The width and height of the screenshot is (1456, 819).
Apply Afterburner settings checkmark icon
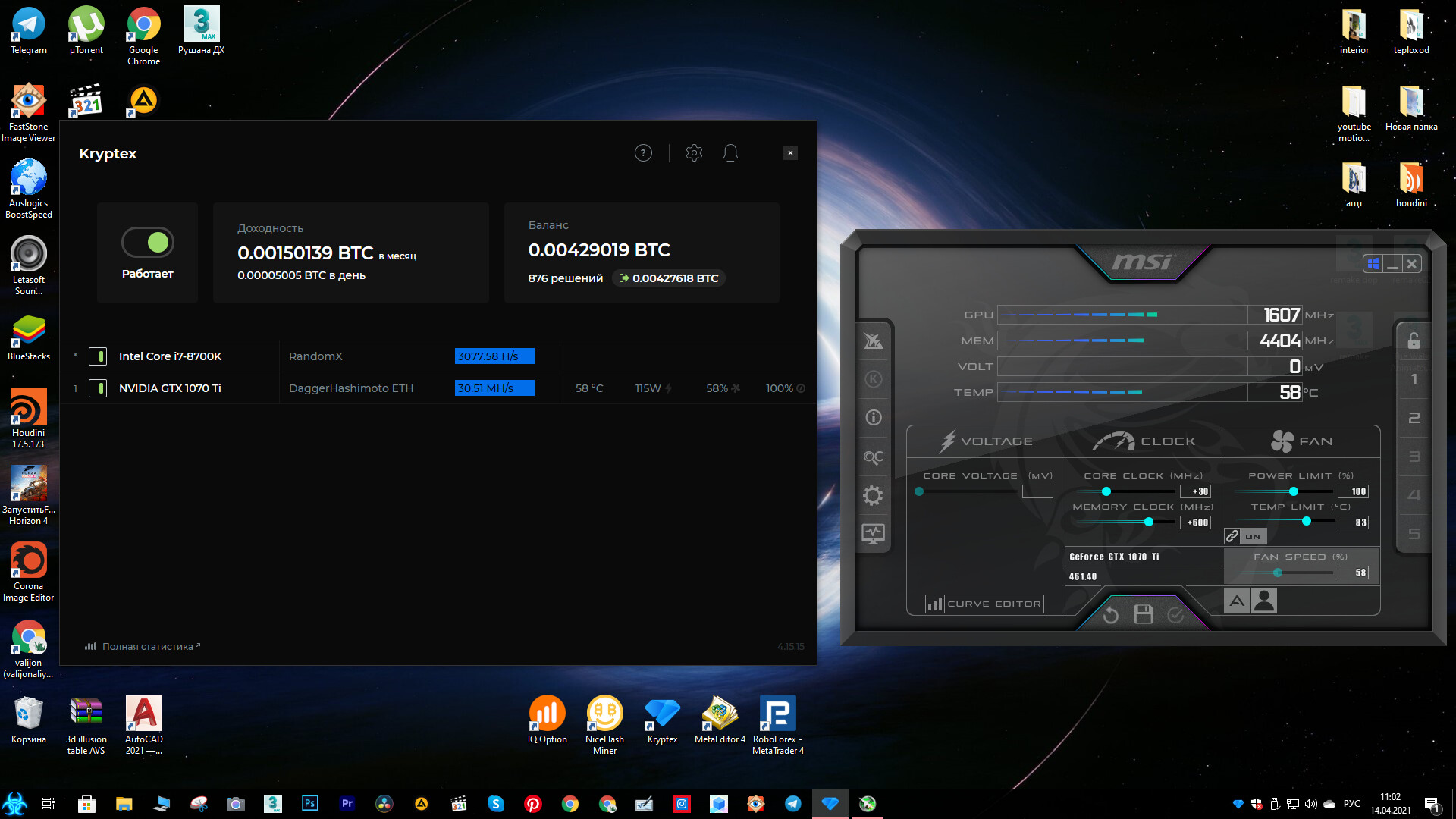point(1175,615)
